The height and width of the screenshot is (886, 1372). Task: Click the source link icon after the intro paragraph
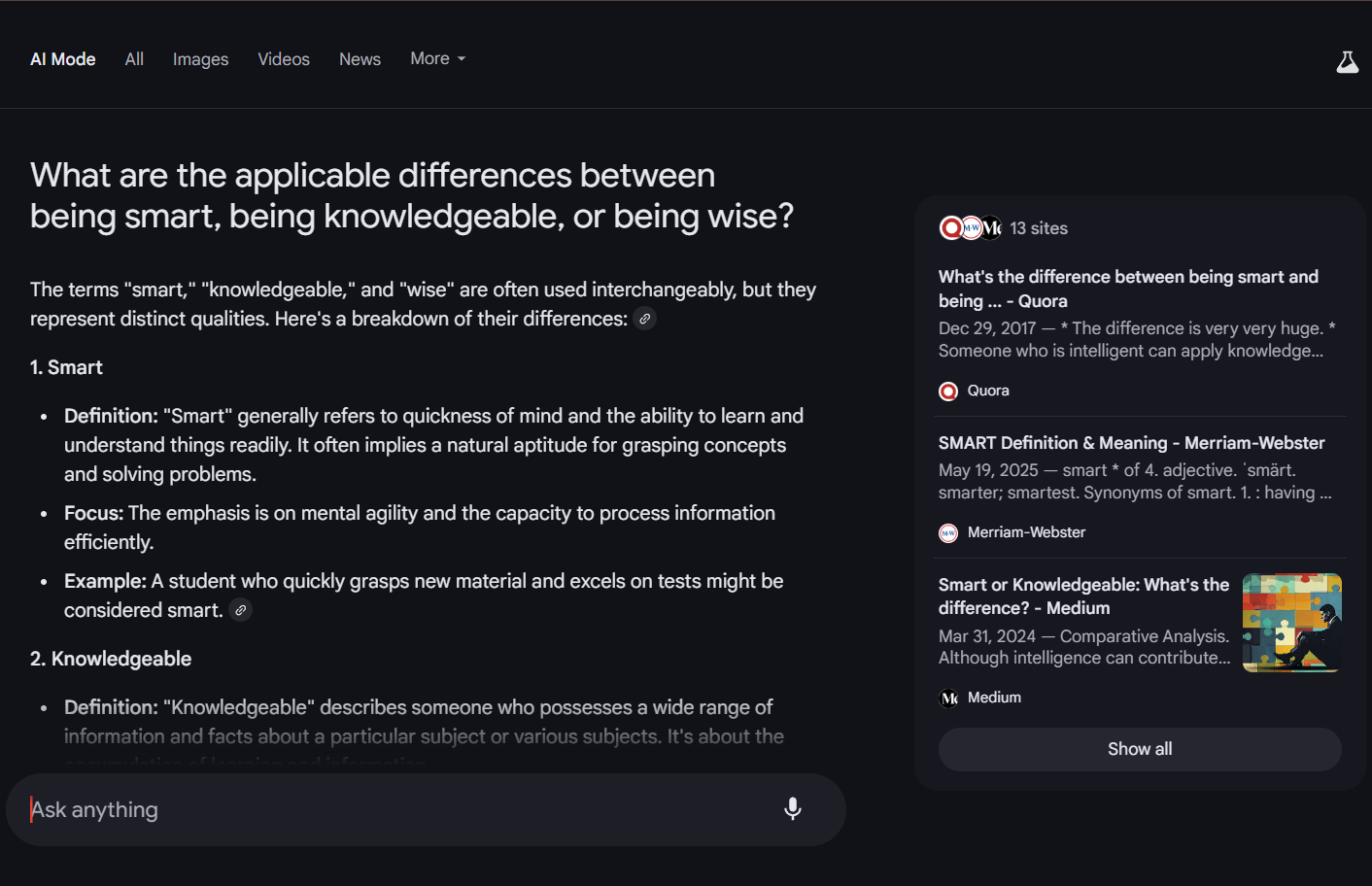(644, 319)
